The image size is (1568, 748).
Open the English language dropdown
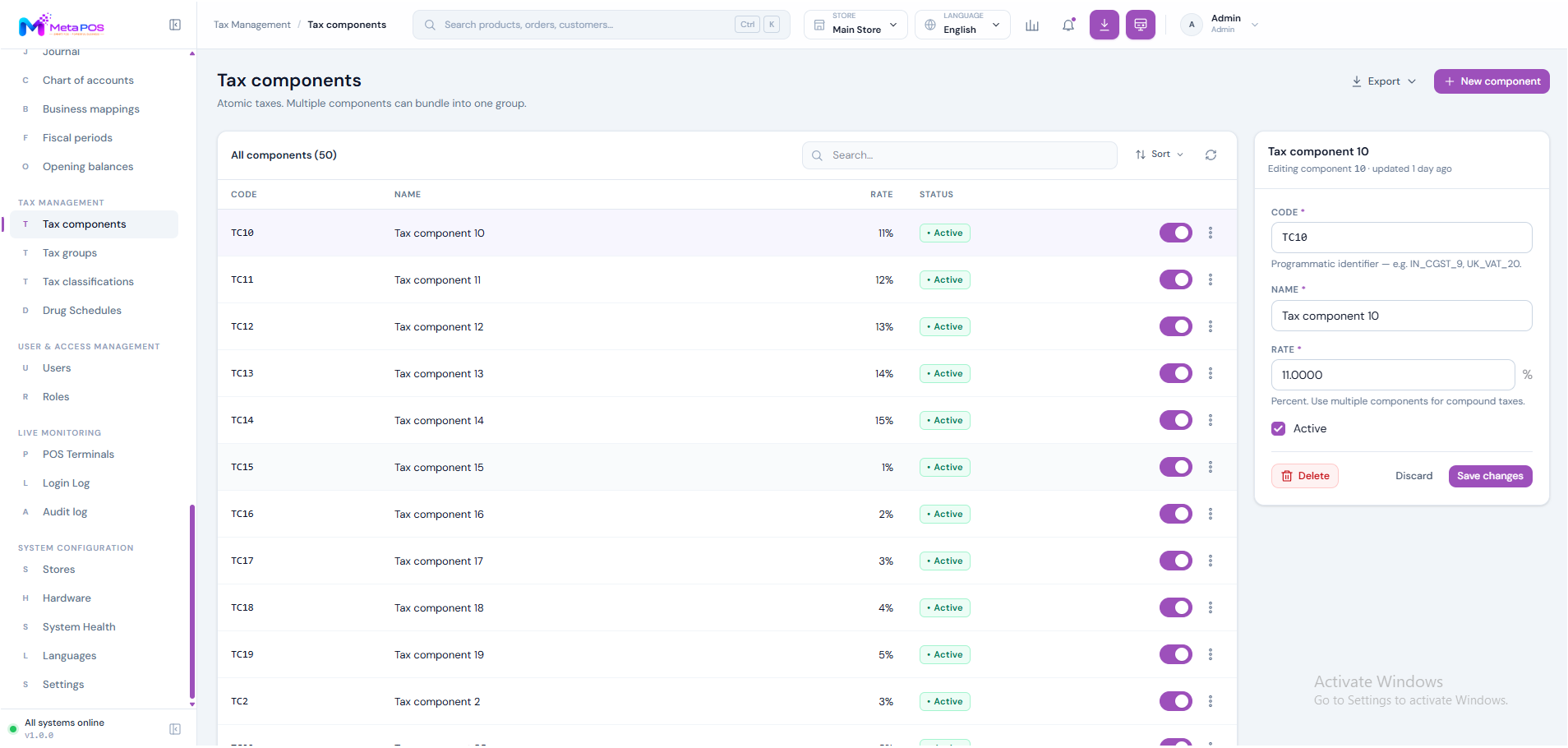pos(962,25)
